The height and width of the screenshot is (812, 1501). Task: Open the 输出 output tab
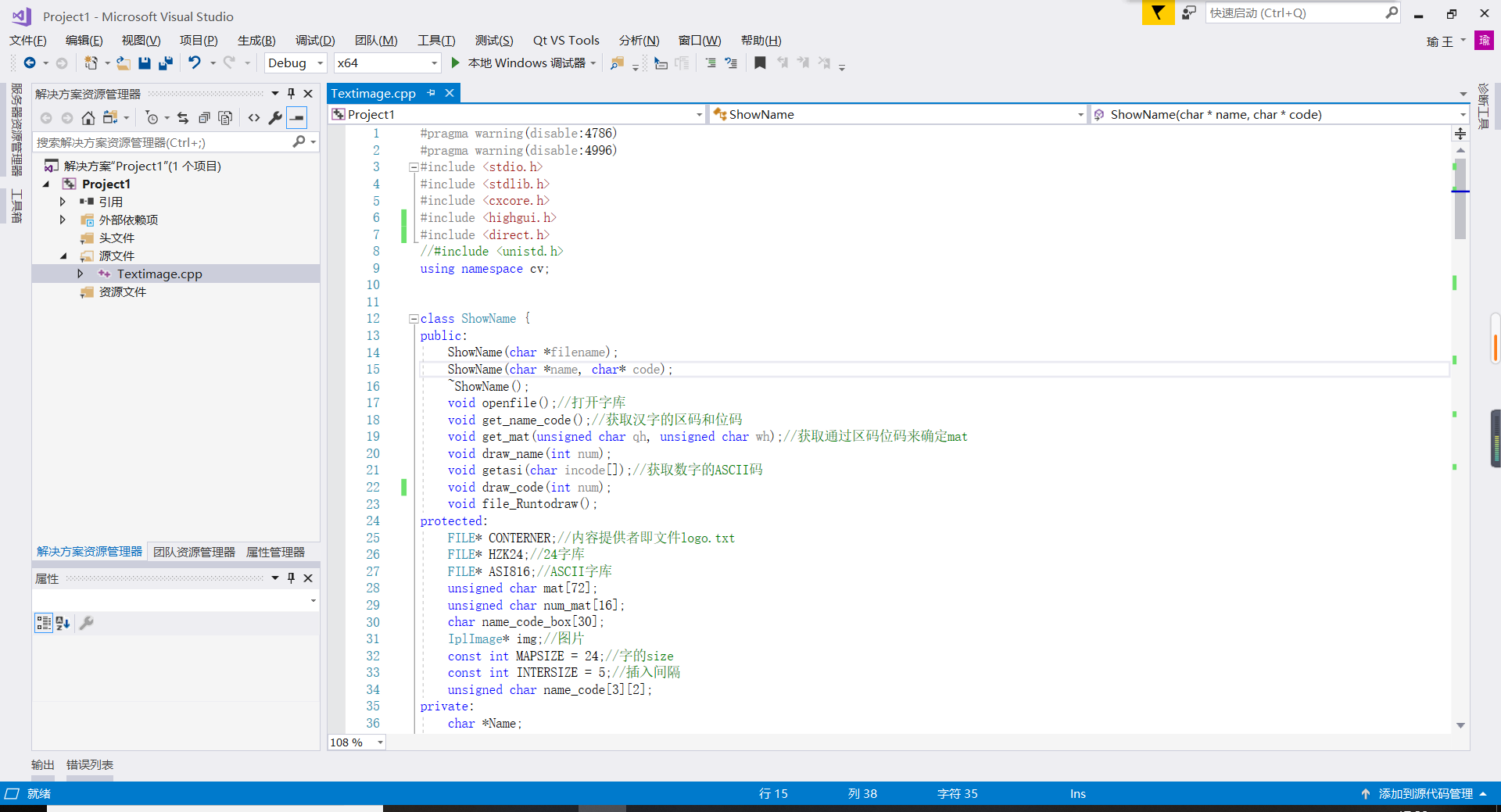pos(43,765)
